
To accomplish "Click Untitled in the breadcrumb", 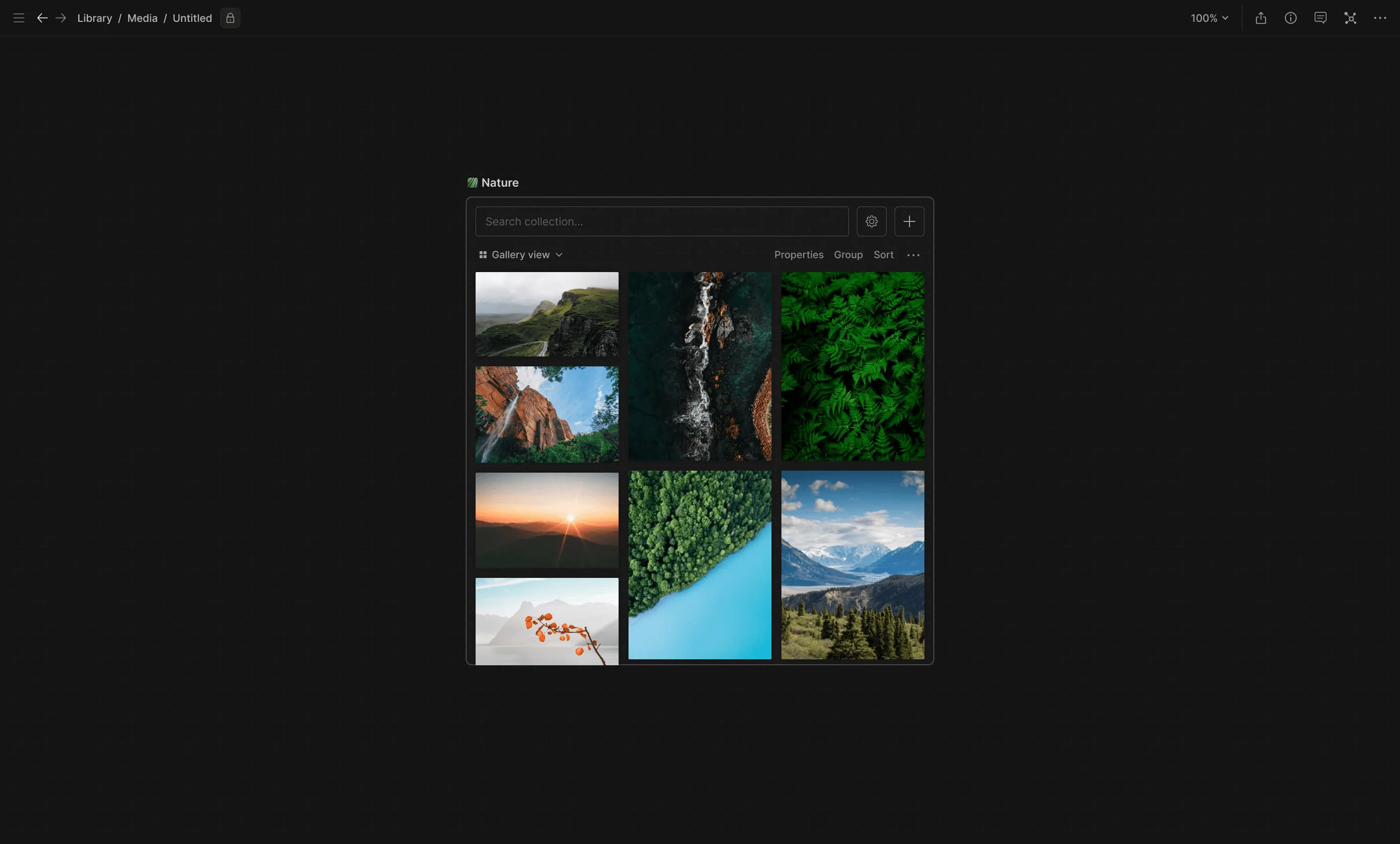I will coord(192,18).
